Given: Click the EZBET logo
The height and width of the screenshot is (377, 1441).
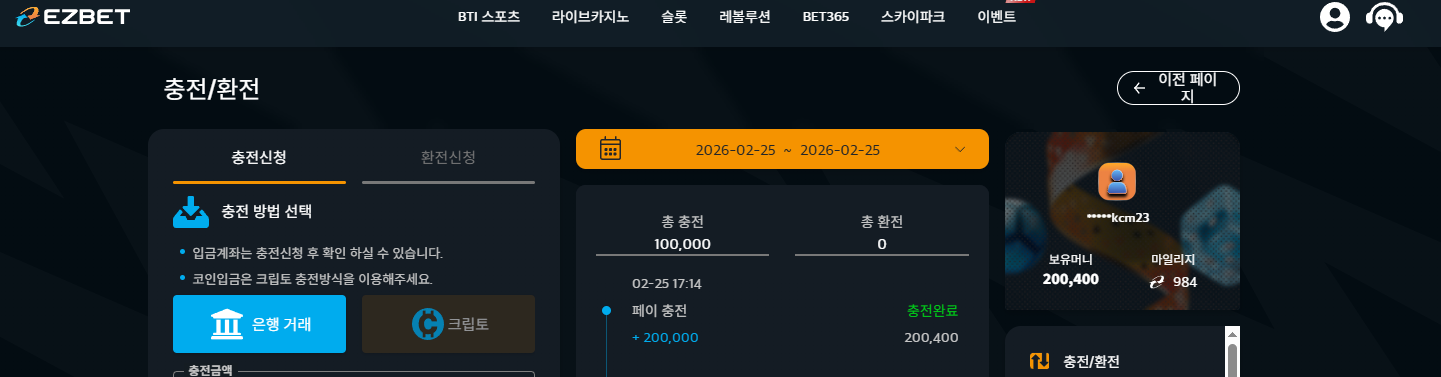Looking at the screenshot, I should (73, 16).
